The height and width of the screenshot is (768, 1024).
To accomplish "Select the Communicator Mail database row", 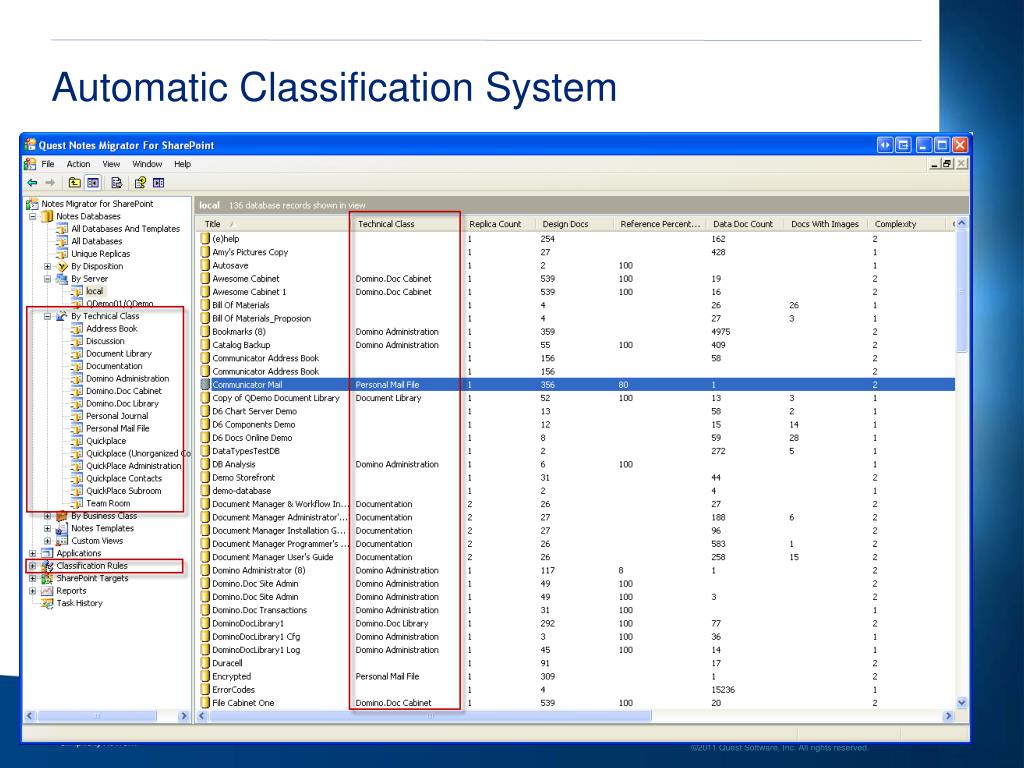I will point(577,385).
